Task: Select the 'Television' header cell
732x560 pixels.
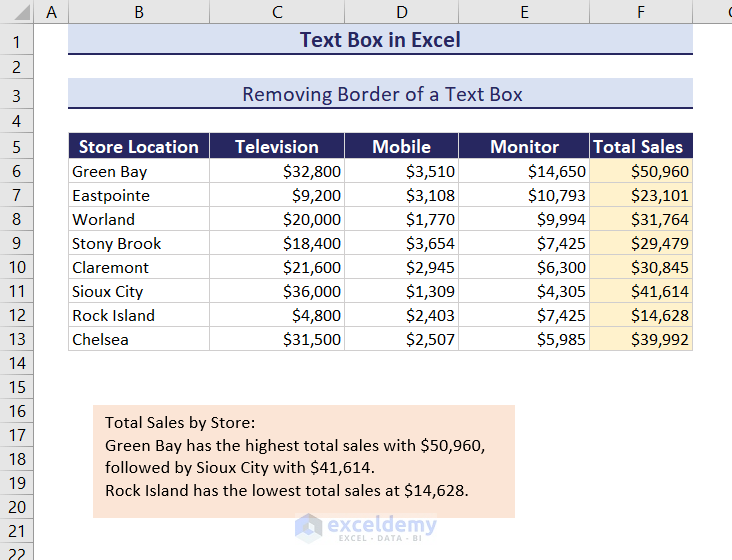Action: coord(277,147)
